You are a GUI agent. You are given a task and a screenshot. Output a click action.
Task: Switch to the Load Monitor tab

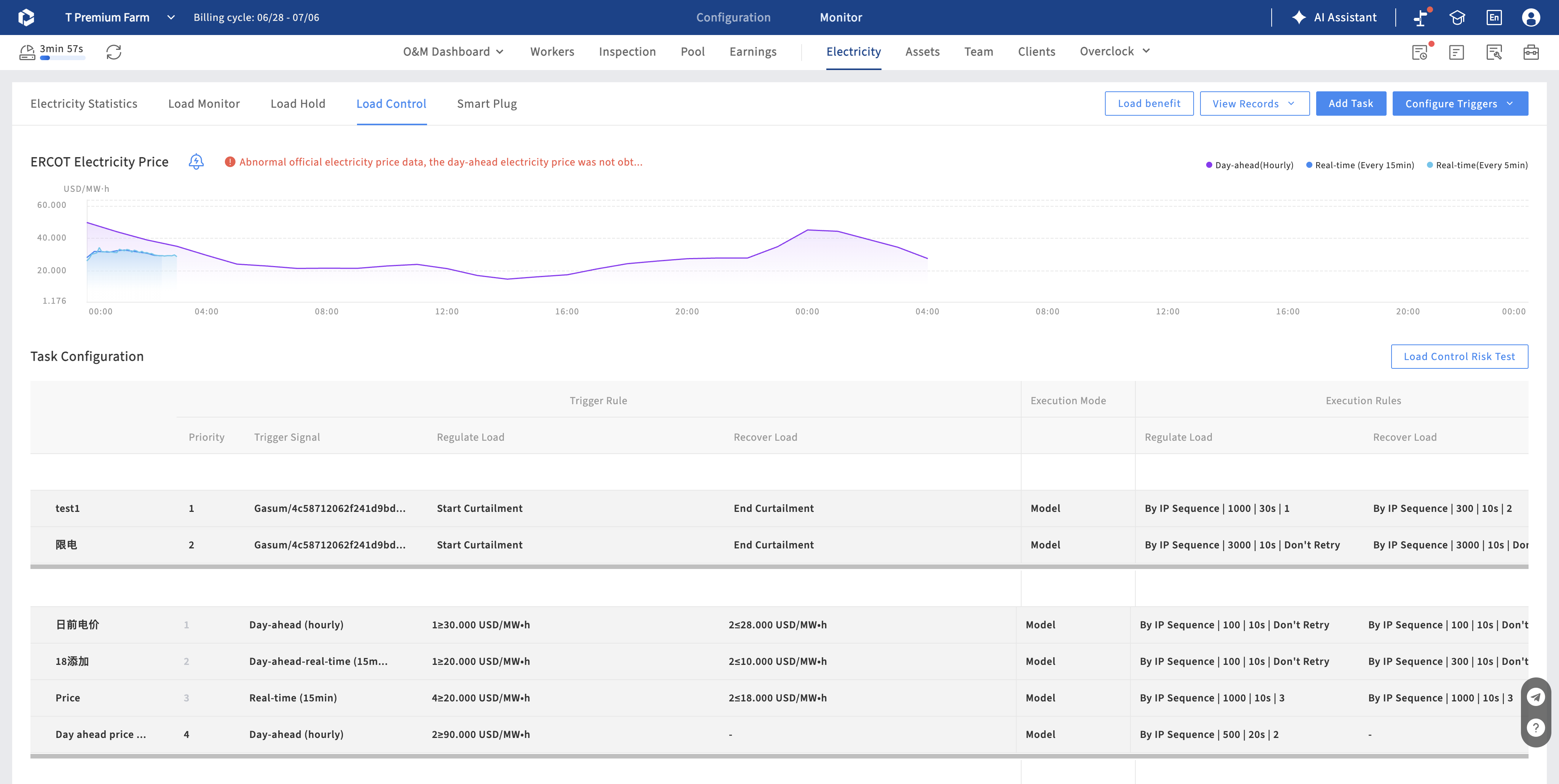point(204,104)
